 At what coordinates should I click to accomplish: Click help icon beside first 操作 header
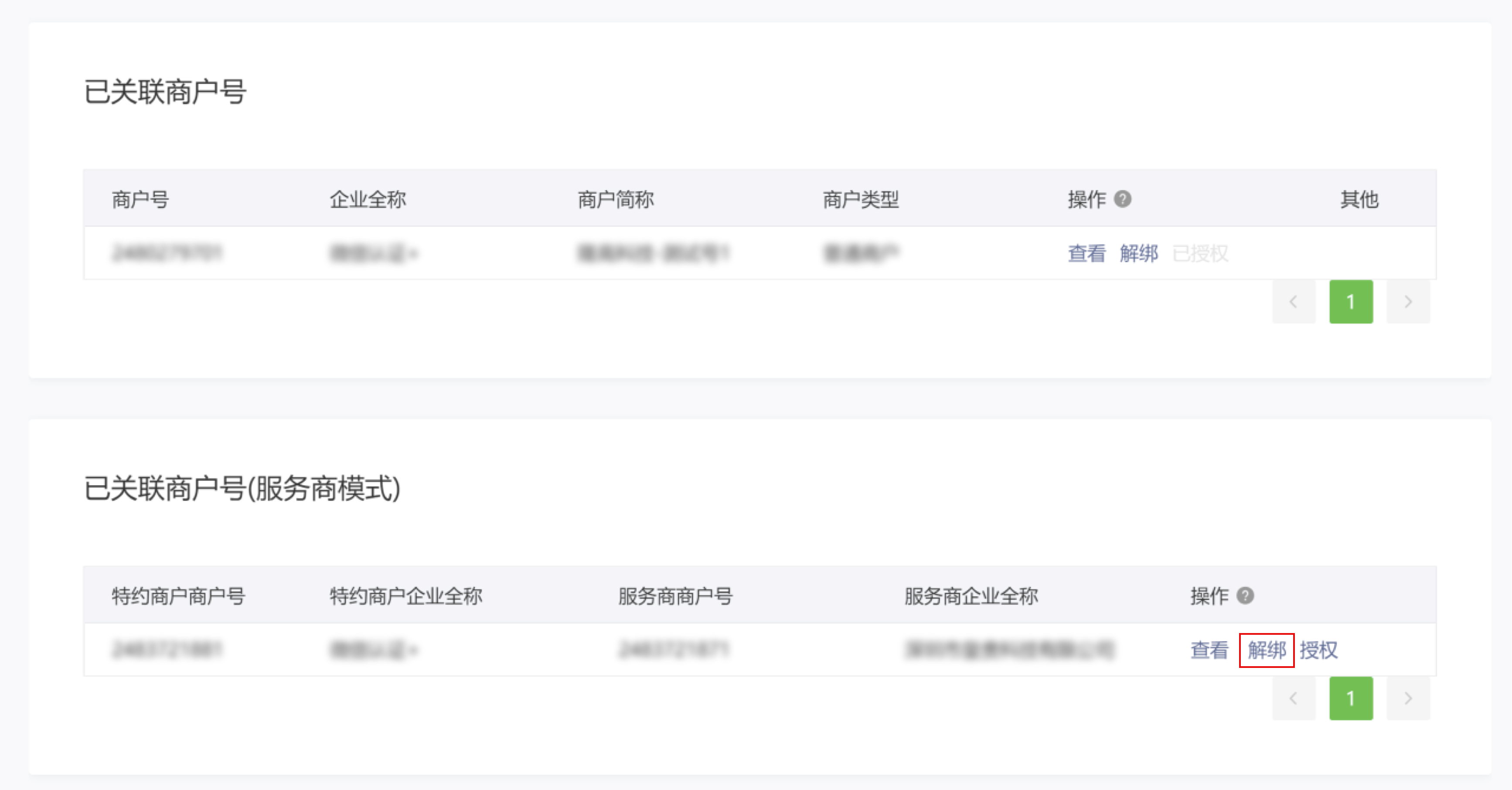1123,200
